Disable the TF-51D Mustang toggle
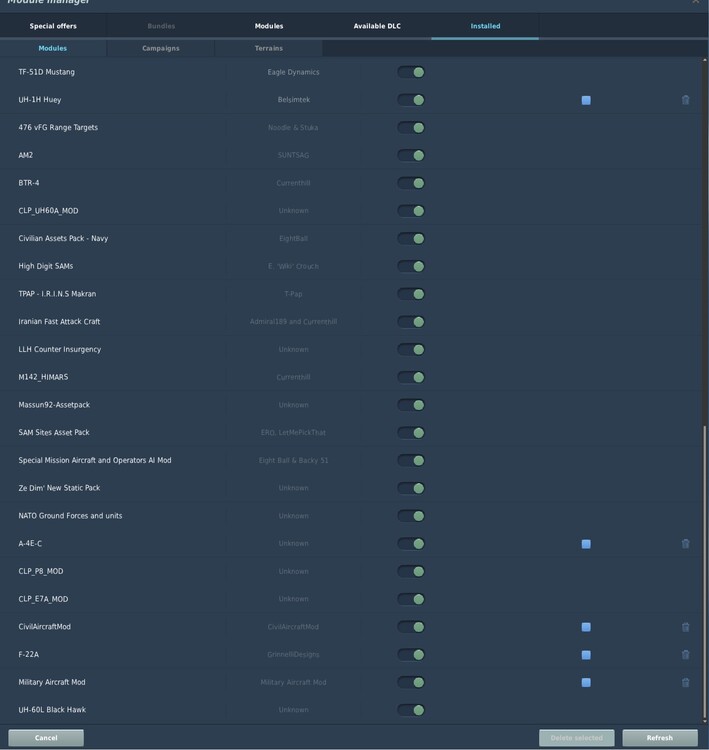Viewport: 709px width, 750px height. pyautogui.click(x=411, y=72)
